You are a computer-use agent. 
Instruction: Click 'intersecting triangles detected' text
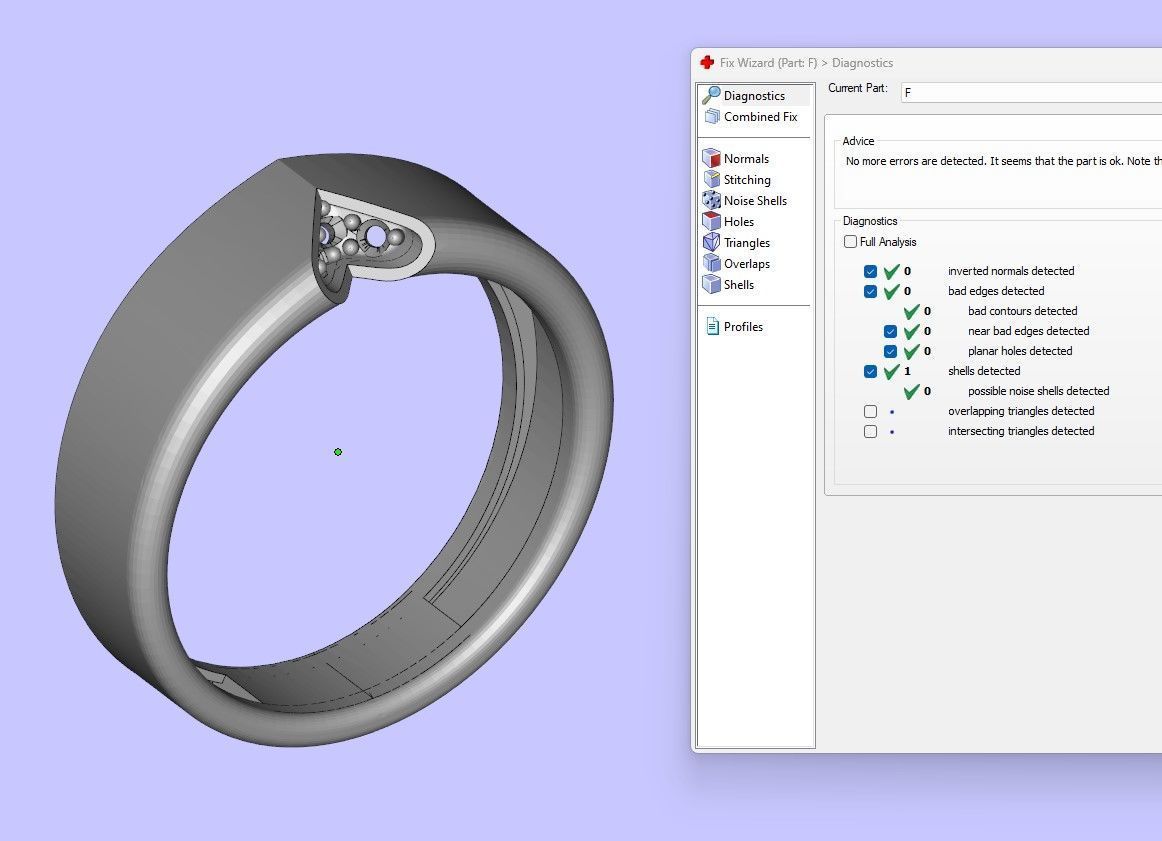click(x=1021, y=431)
